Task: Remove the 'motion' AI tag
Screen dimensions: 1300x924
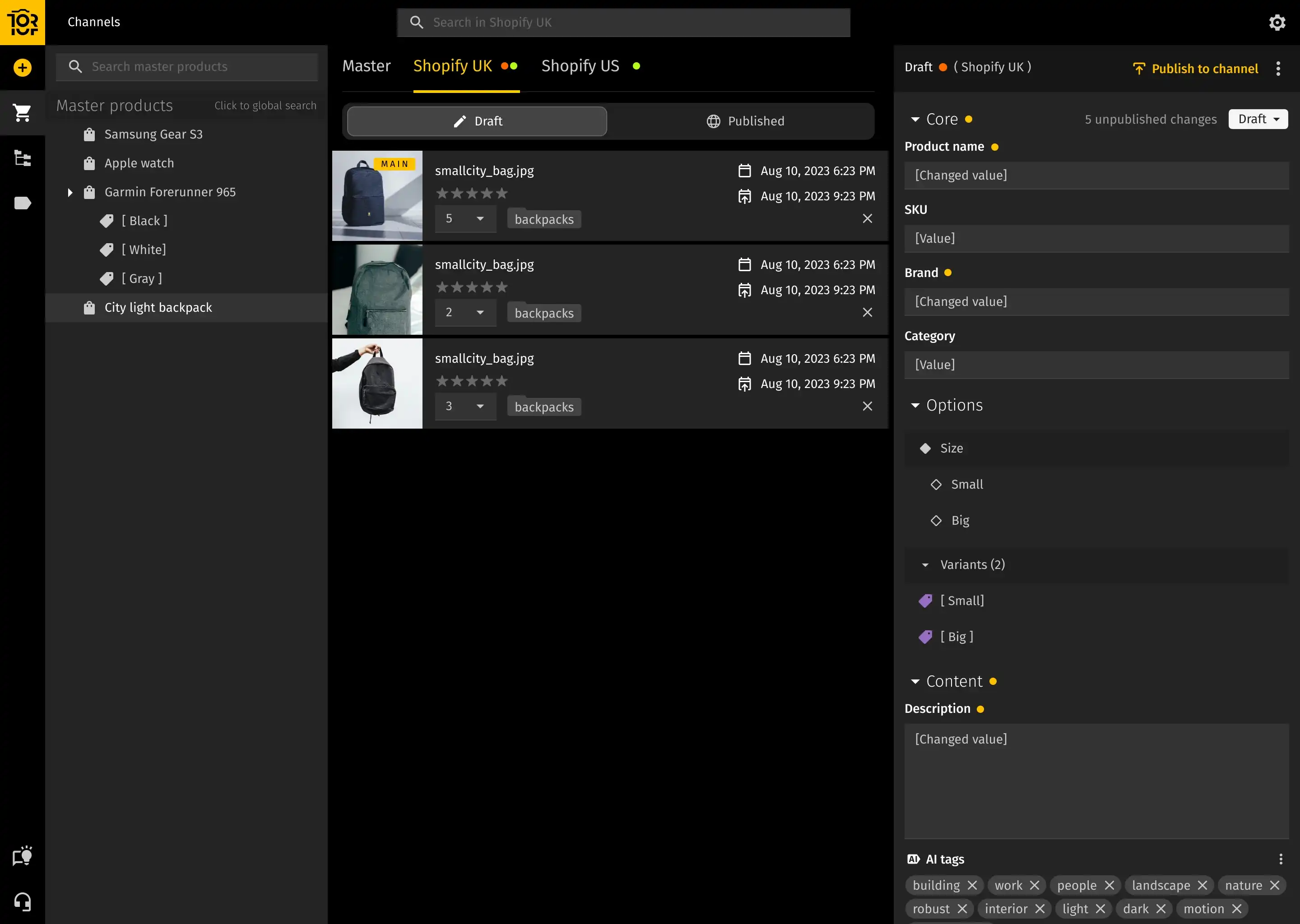Action: pos(1236,909)
